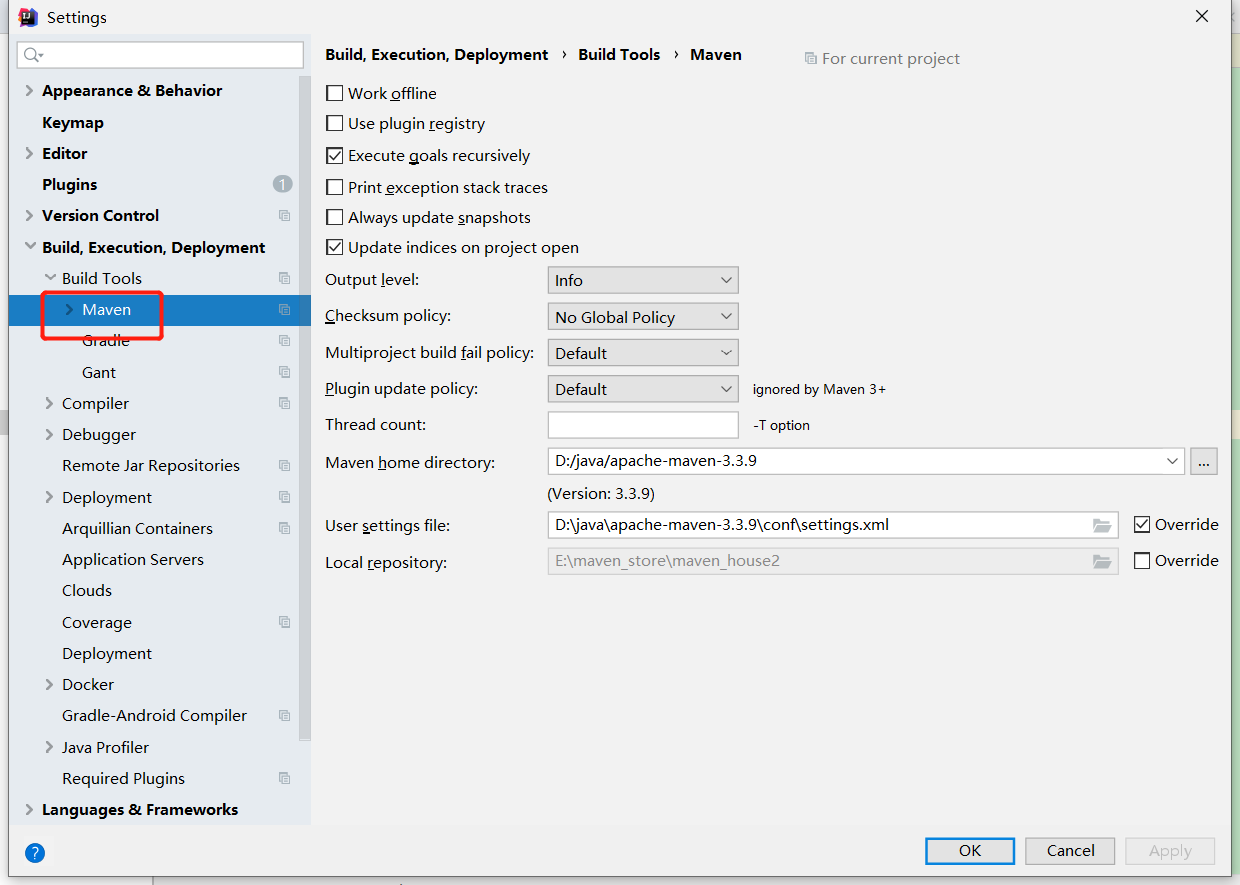
Task: Click project-level icon beside Remote Jar Repositories
Action: (x=285, y=466)
